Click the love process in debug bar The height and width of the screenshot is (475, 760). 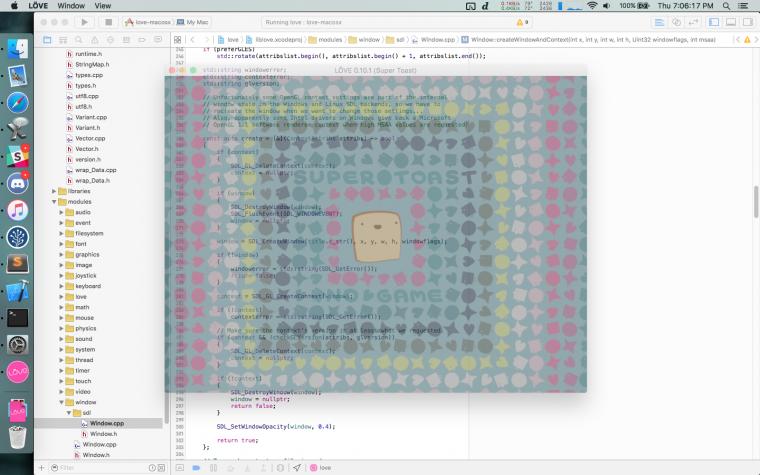tap(320, 468)
